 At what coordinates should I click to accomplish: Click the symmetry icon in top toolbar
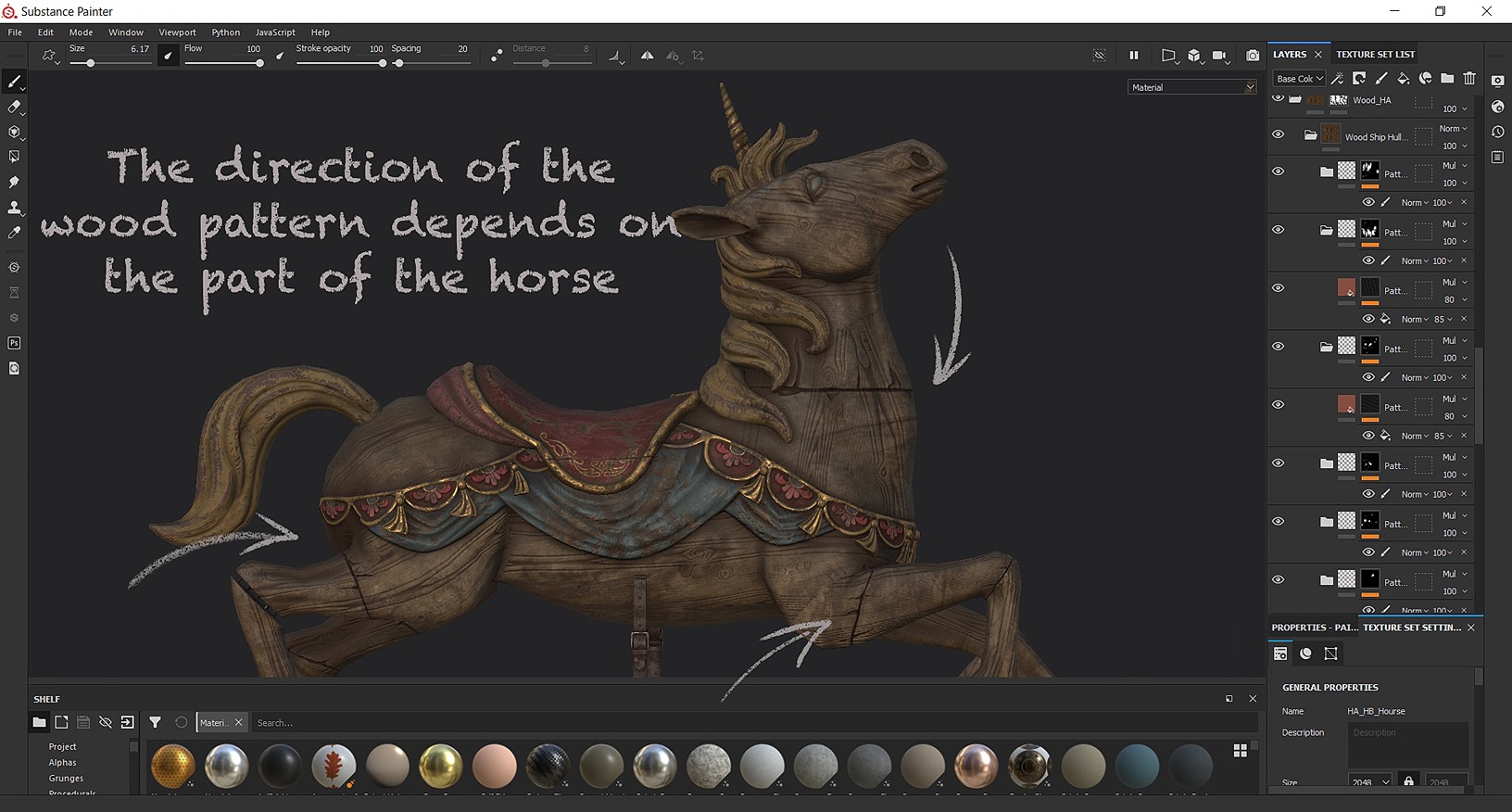(x=647, y=56)
